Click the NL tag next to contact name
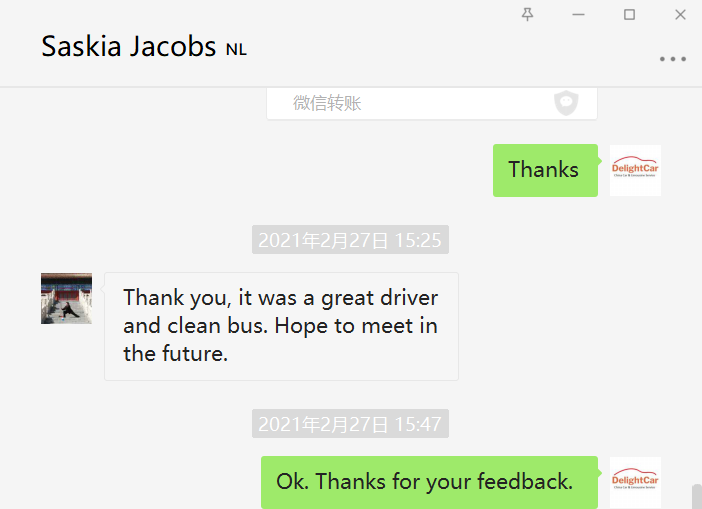The height and width of the screenshot is (509, 702). pyautogui.click(x=236, y=49)
